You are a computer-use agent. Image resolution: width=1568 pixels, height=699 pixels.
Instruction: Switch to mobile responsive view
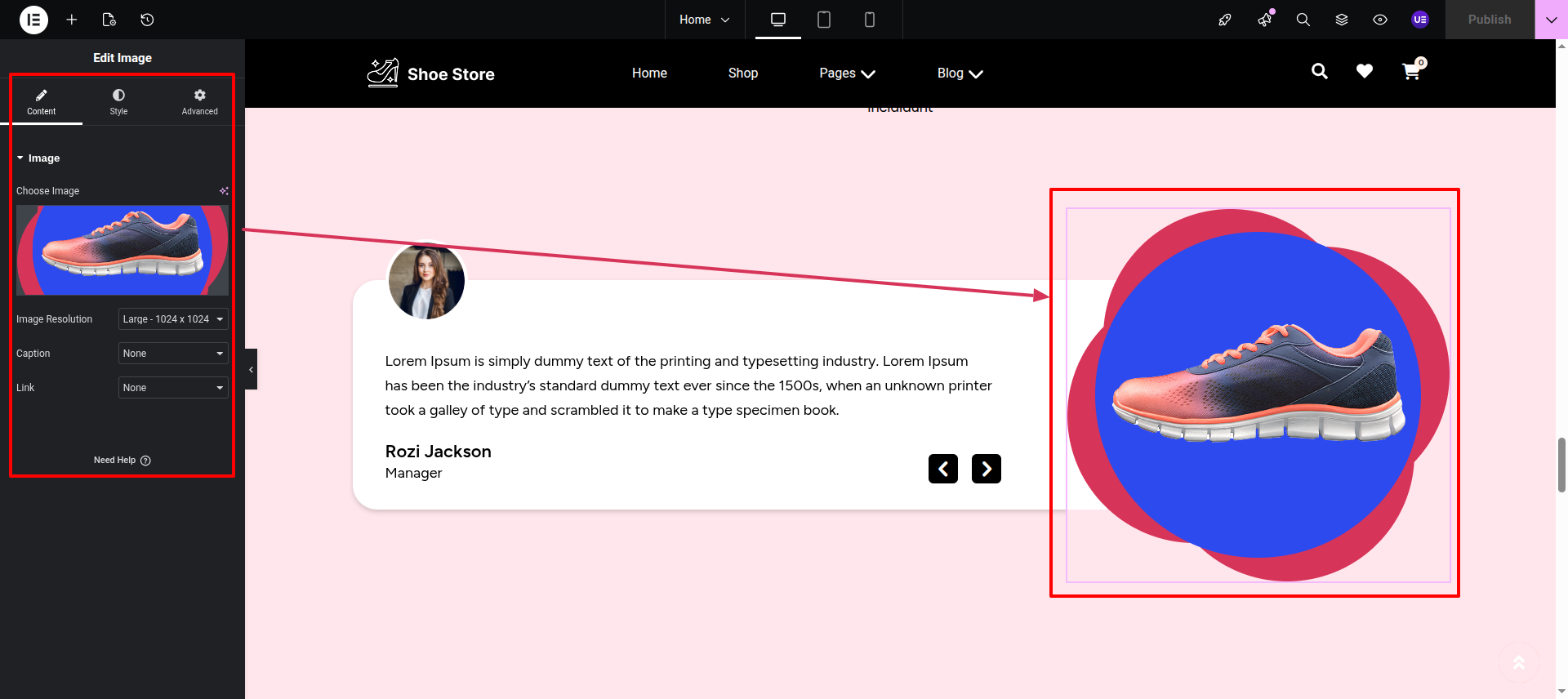click(869, 20)
